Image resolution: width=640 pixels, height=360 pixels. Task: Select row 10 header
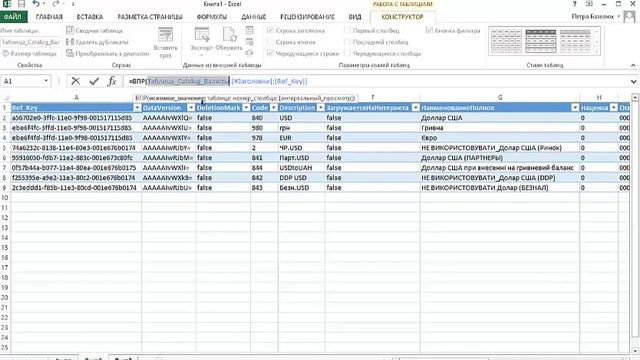pyautogui.click(x=5, y=198)
